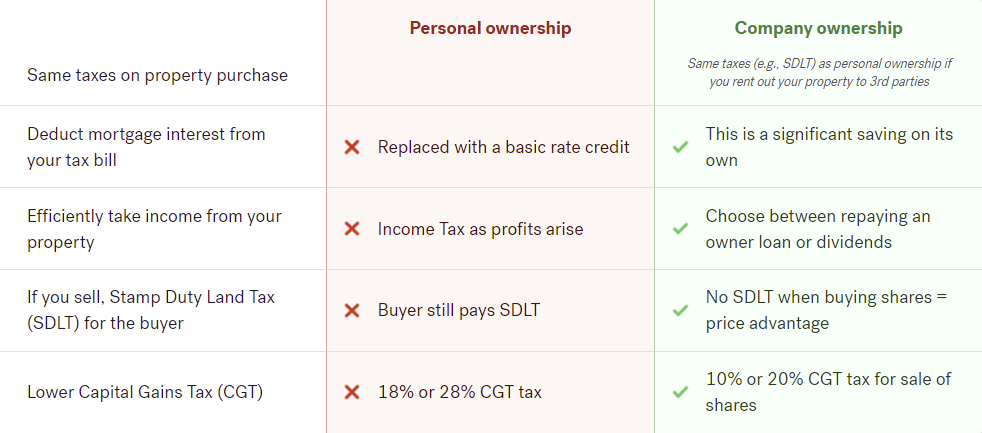Click 'Replaced with a basic rate credit' text
This screenshot has width=982, height=433.
[504, 147]
